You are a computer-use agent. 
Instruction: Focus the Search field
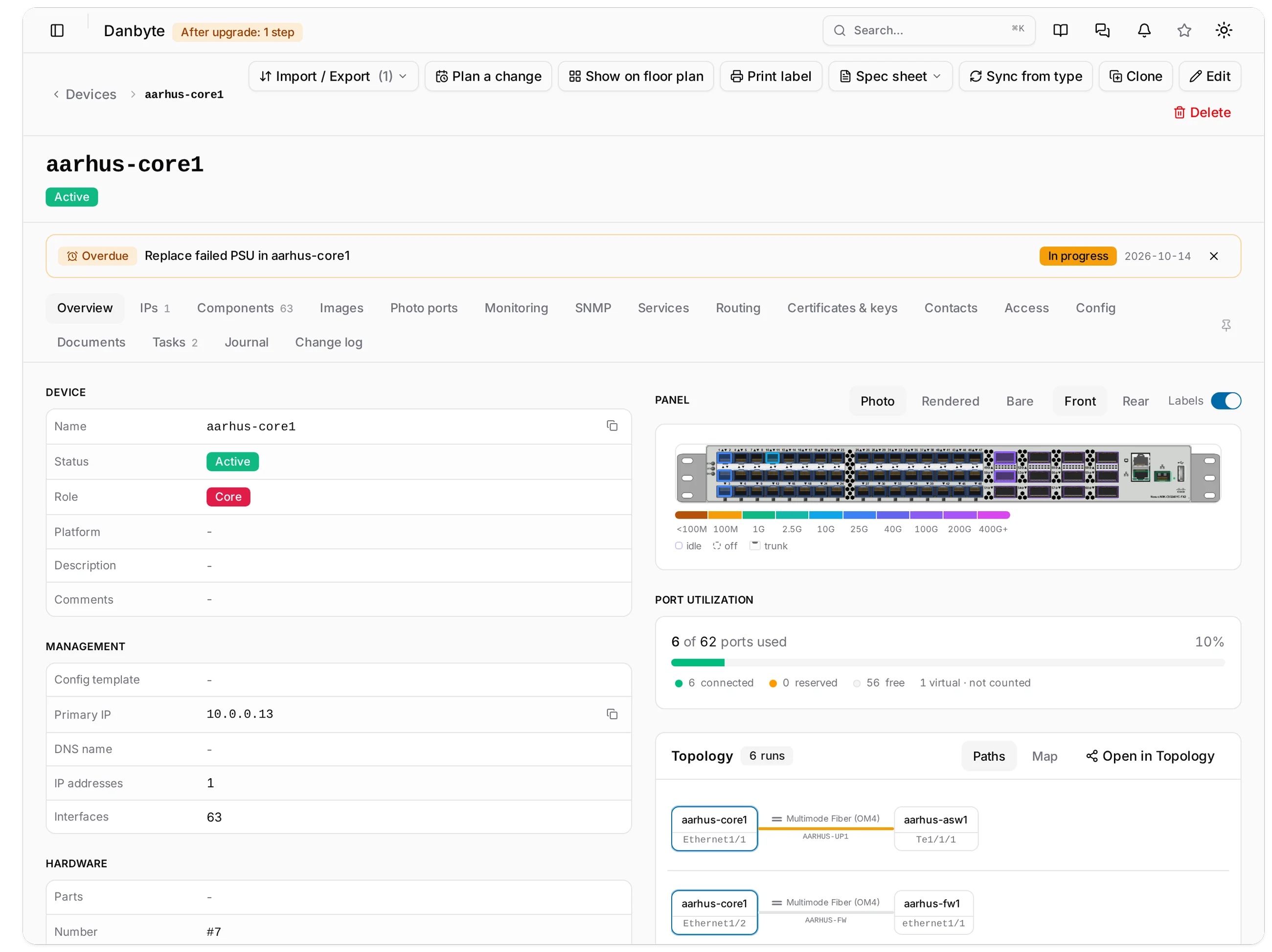(929, 30)
